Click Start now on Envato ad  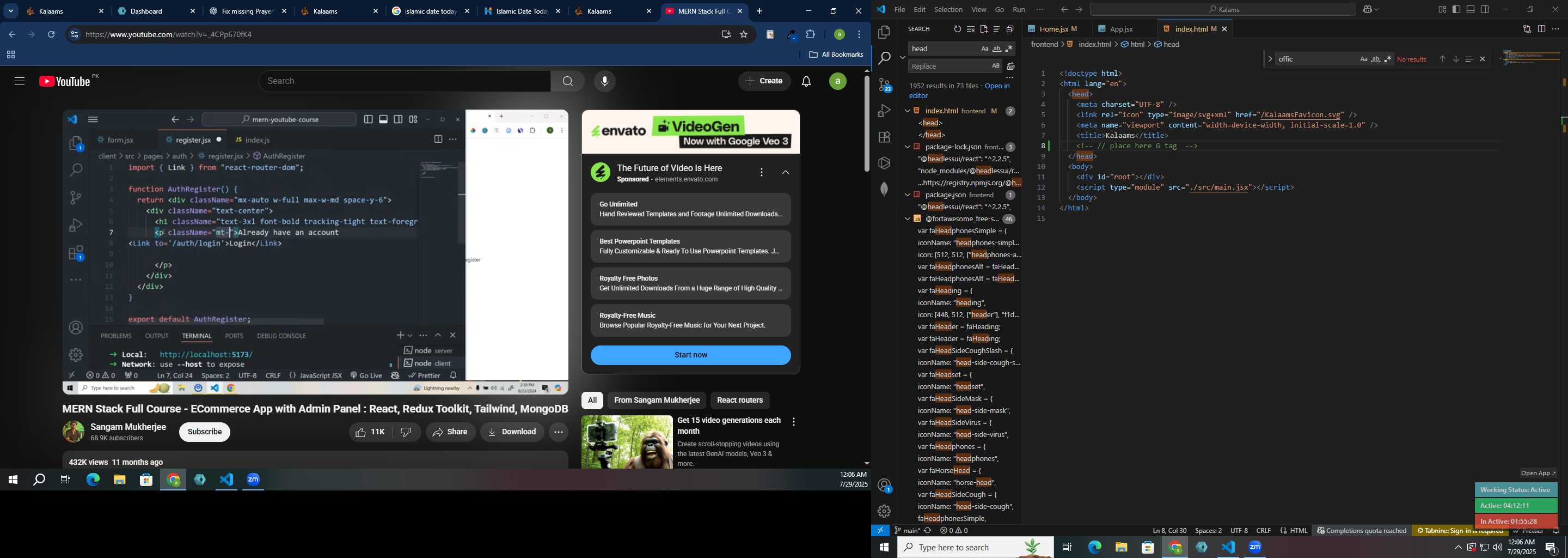point(690,355)
